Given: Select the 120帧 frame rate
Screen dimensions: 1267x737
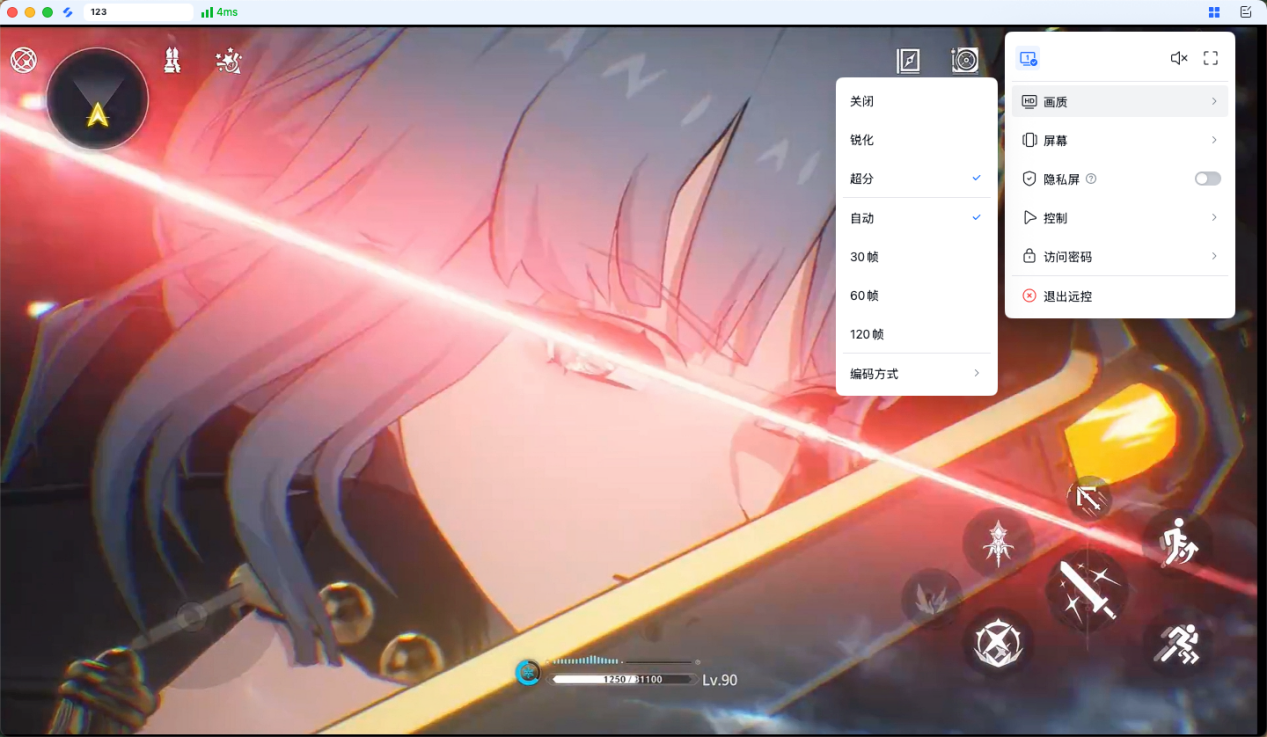Looking at the screenshot, I should [x=916, y=334].
